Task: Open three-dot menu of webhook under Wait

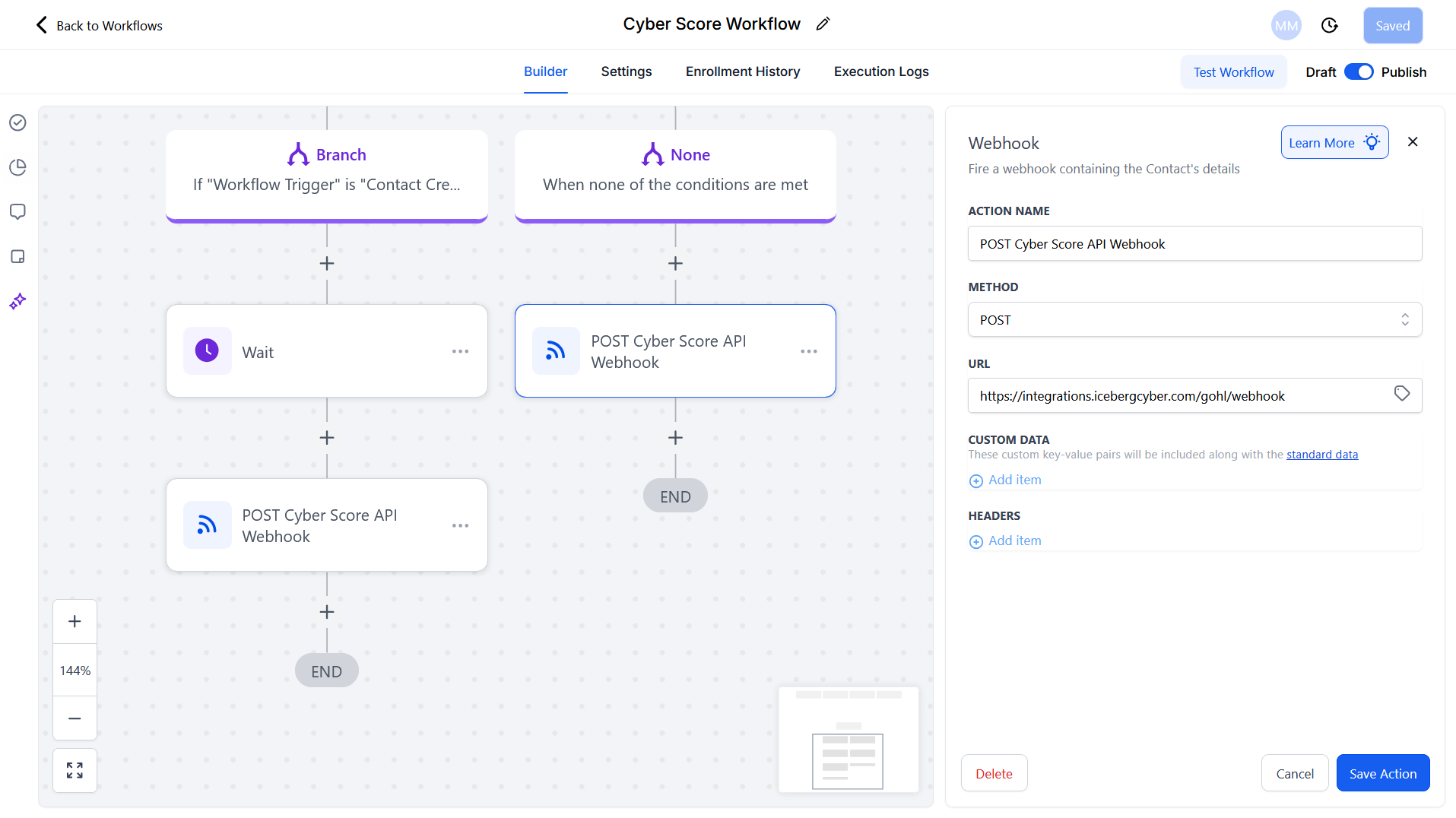Action: pyautogui.click(x=460, y=525)
